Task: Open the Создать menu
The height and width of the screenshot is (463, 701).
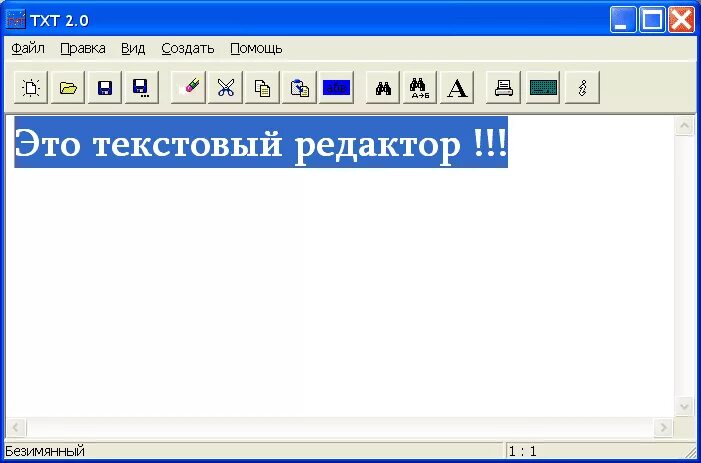Action: (x=188, y=48)
